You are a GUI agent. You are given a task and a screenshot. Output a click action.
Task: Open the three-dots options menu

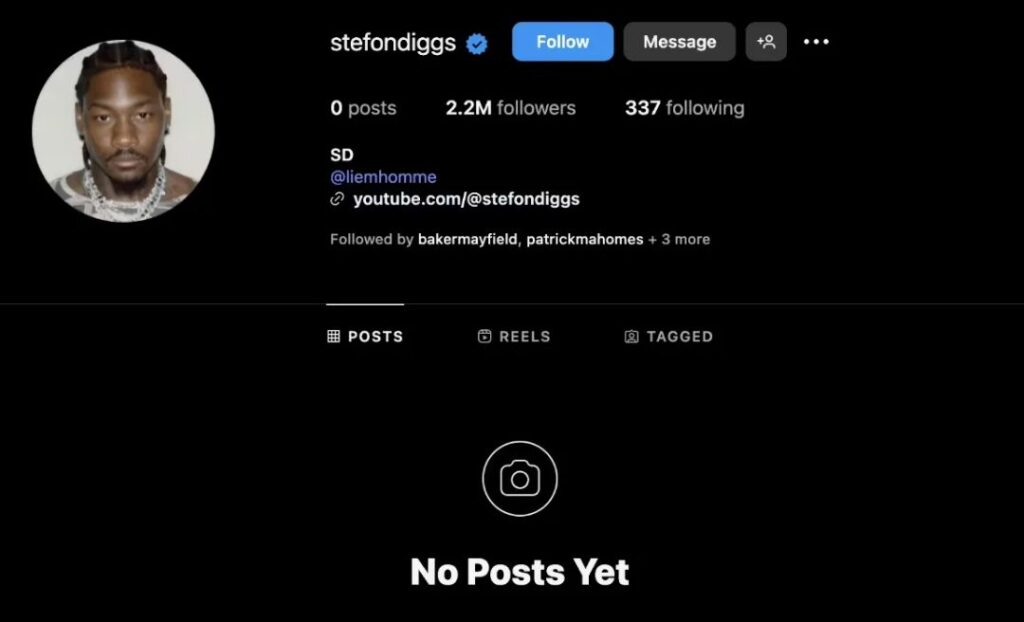click(x=816, y=42)
